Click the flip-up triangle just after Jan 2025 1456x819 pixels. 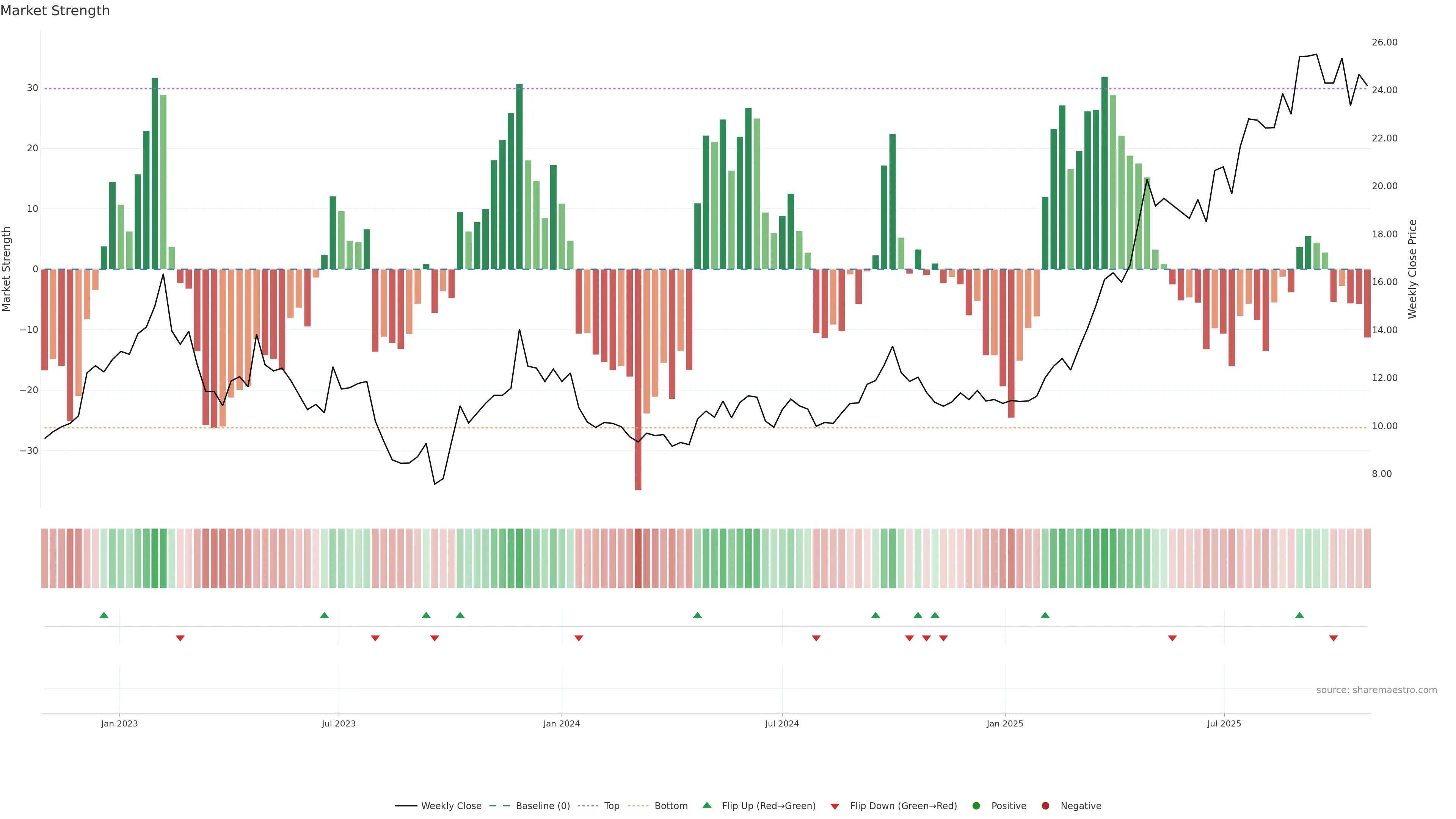click(1045, 615)
